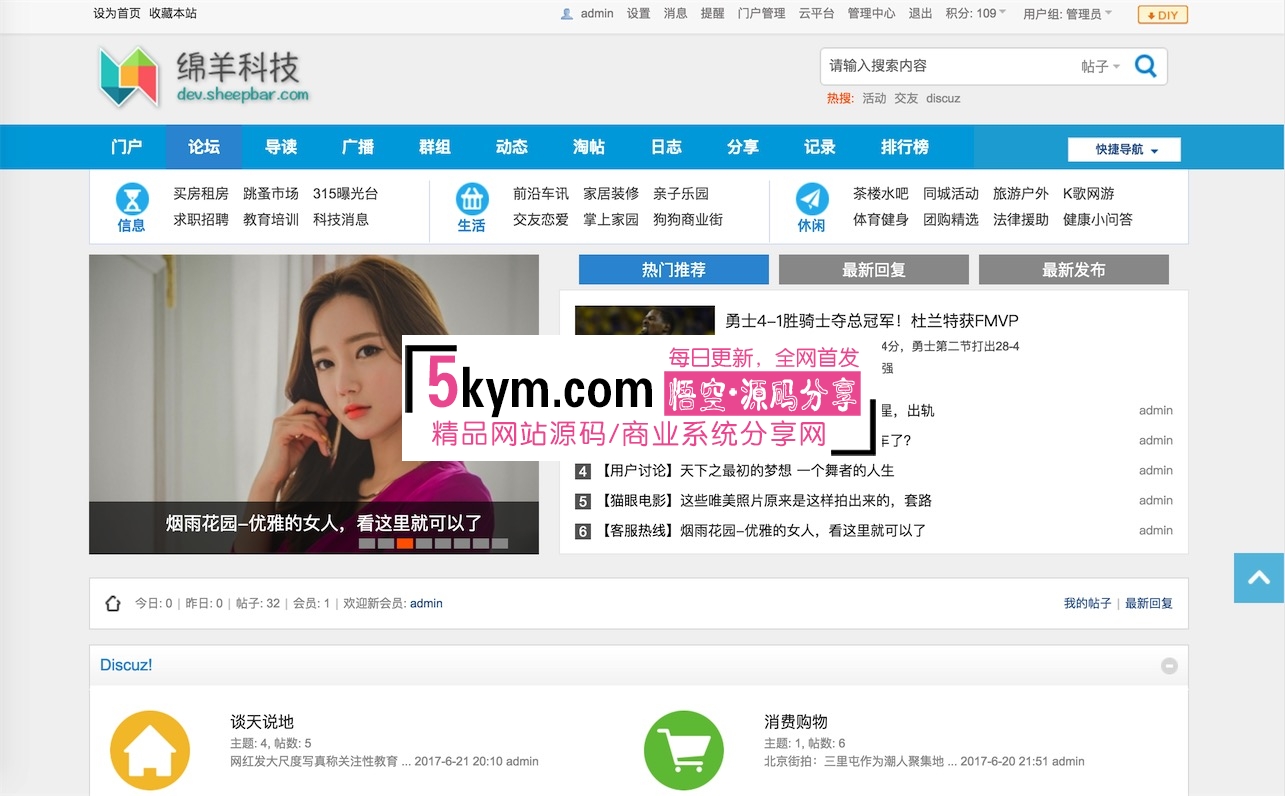Click the 设为首页 link
The image size is (1285, 796).
(117, 14)
